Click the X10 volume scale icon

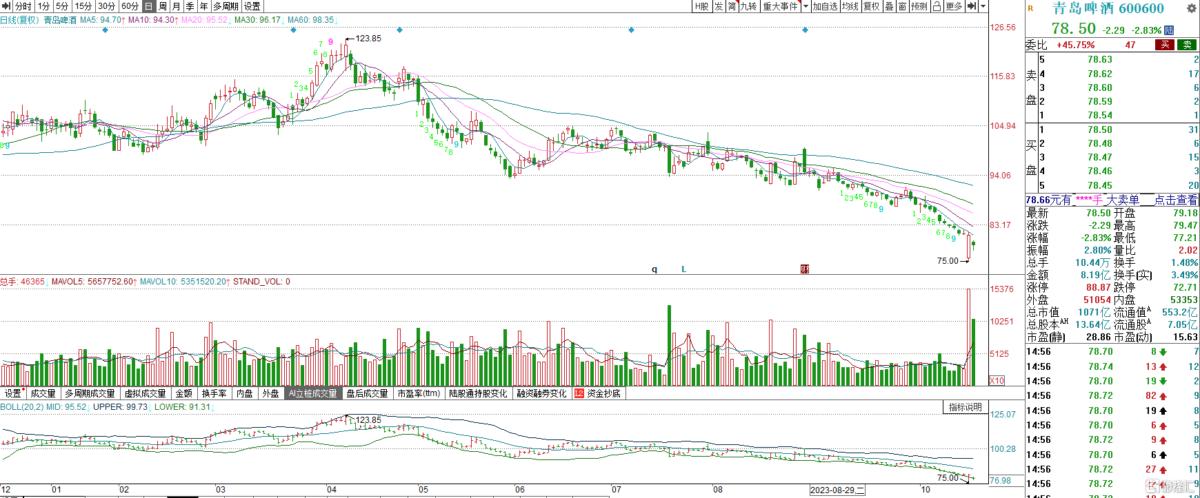[x=997, y=381]
